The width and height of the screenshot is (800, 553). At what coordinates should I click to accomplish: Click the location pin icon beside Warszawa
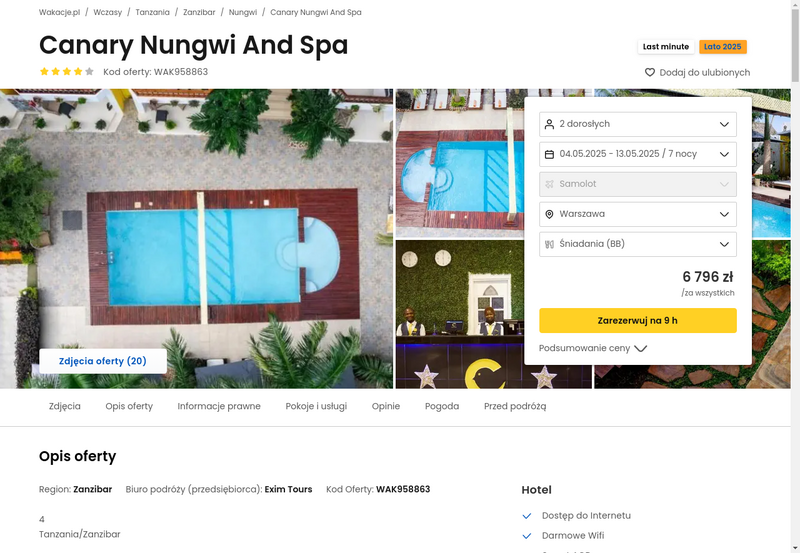click(549, 214)
